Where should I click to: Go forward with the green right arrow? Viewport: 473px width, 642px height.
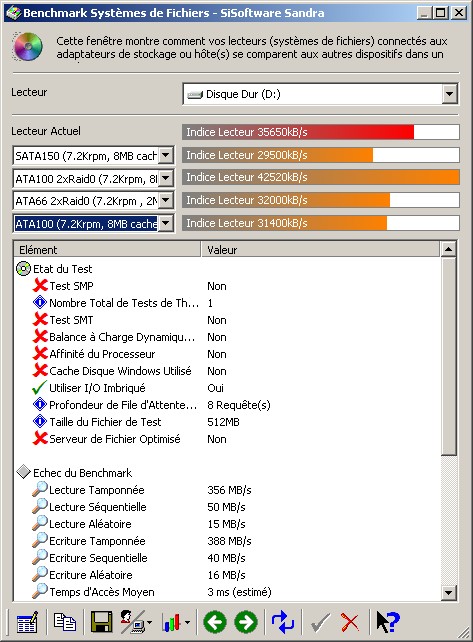tap(246, 622)
